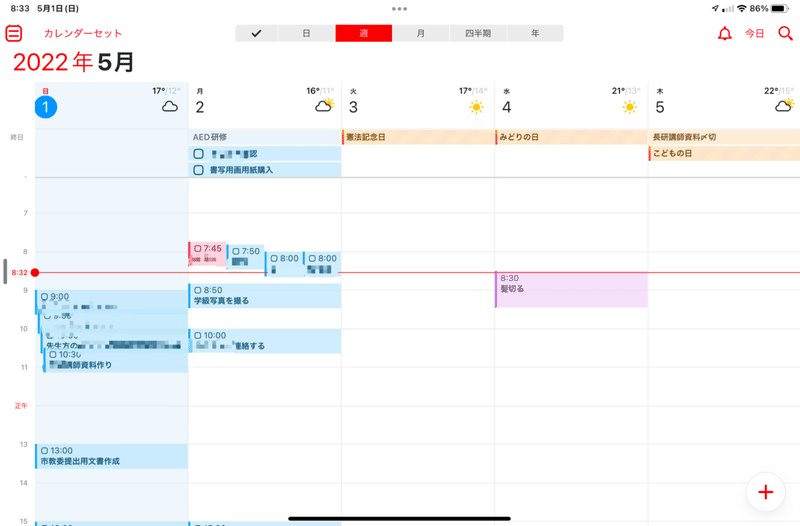Viewport: 800px width, 526px height.
Task: Check off 13:00 市教委提出用文書作成 task
Action: (44, 450)
